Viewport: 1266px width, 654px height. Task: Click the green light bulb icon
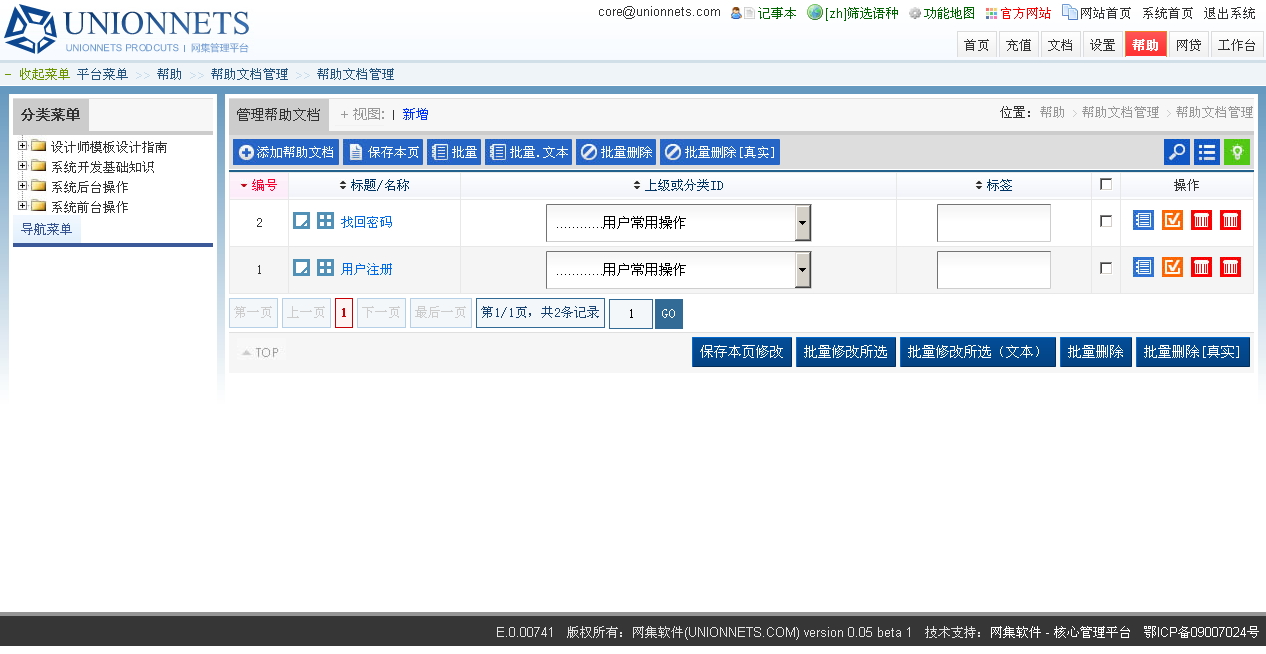pos(1237,152)
